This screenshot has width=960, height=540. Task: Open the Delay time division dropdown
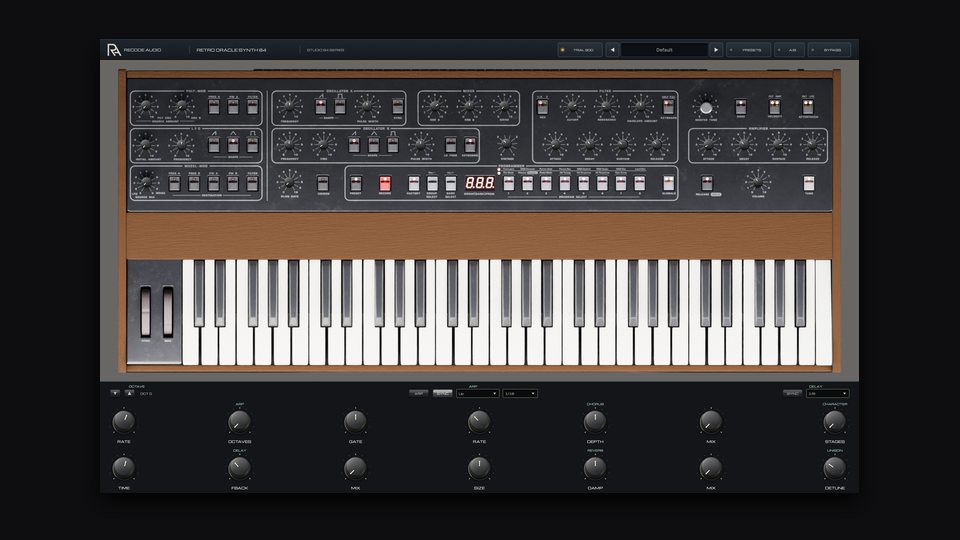[x=827, y=394]
